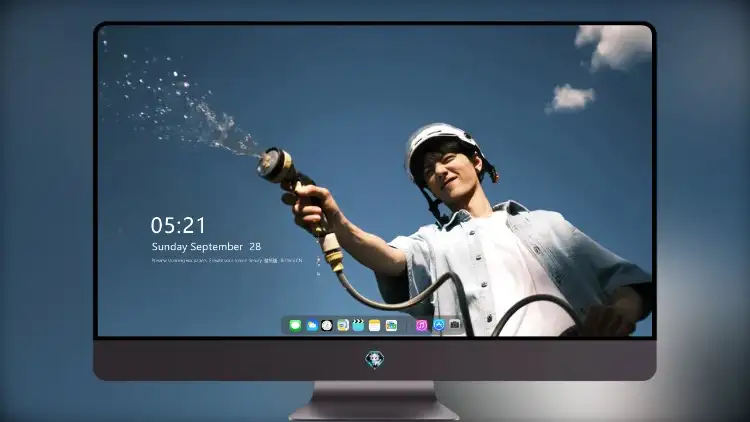
Task: Open the pink iTunes music icon
Action: tap(421, 325)
